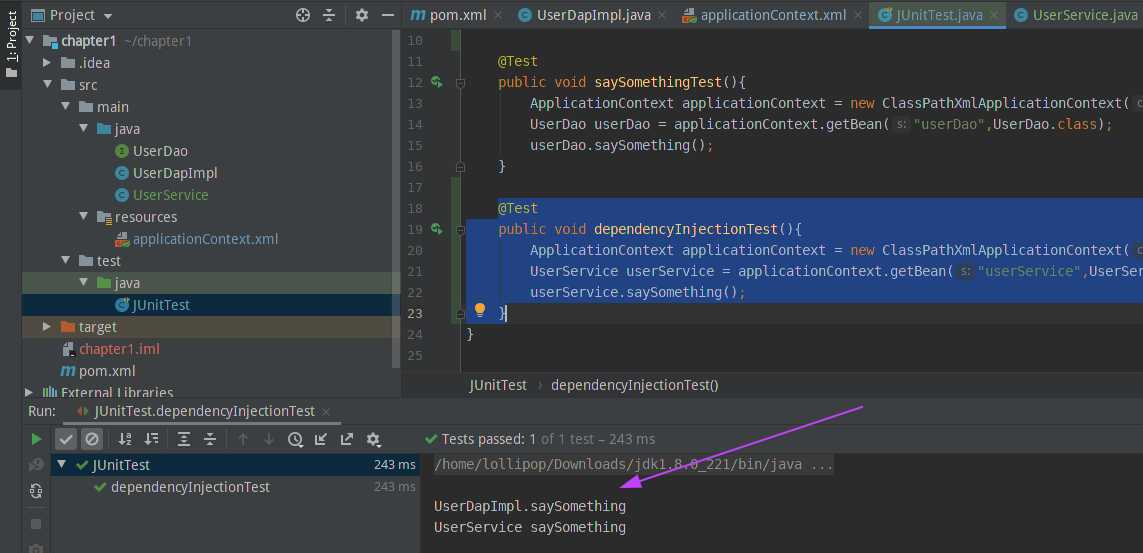The height and width of the screenshot is (553, 1143).
Task: Close the JUnitTest.java tab
Action: [996, 15]
